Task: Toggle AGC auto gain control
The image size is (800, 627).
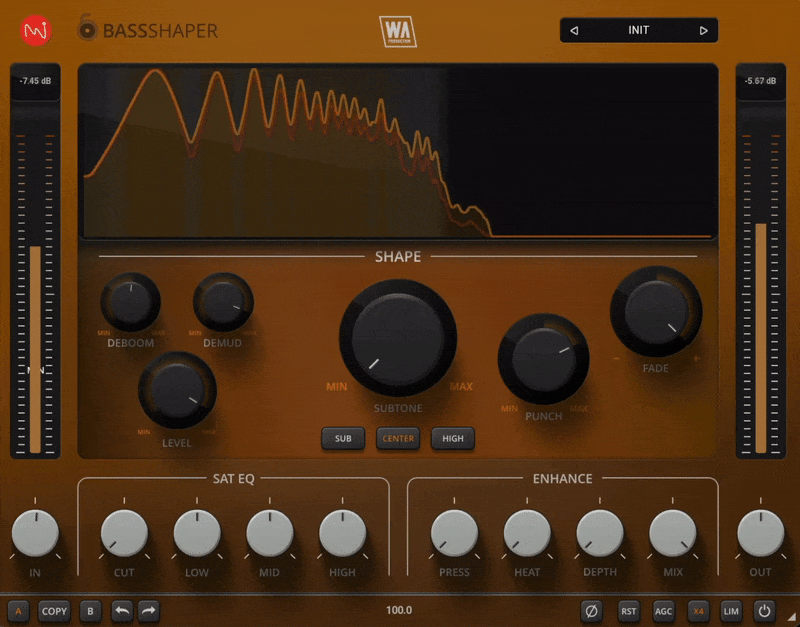Action: pyautogui.click(x=663, y=611)
